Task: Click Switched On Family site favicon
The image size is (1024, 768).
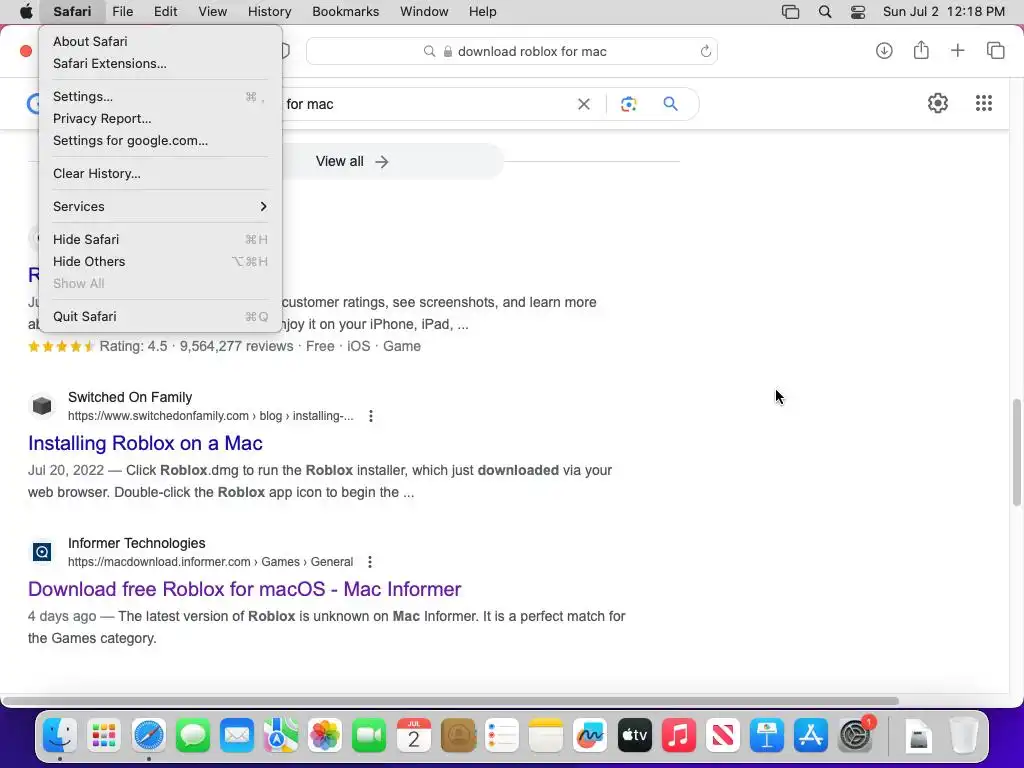Action: point(42,406)
